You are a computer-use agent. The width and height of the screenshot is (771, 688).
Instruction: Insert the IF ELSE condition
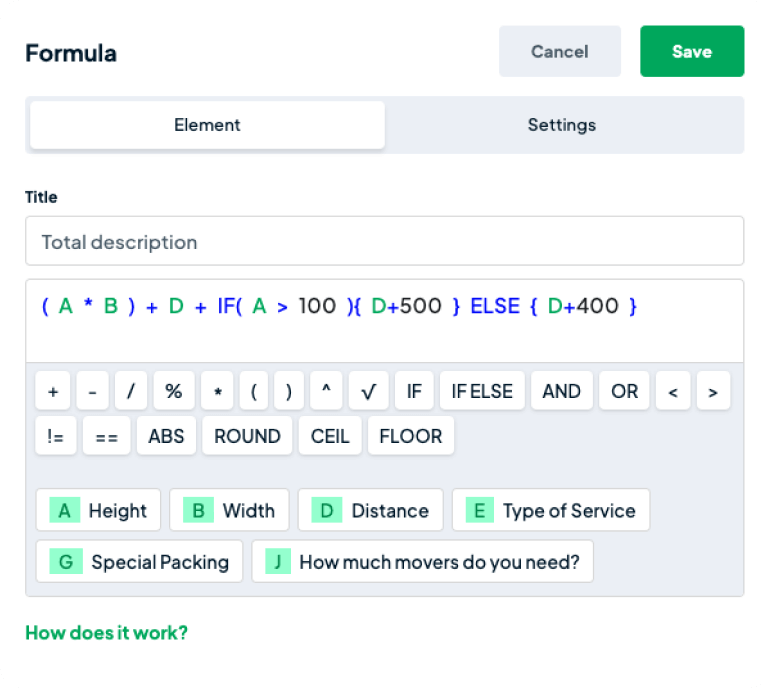[481, 391]
